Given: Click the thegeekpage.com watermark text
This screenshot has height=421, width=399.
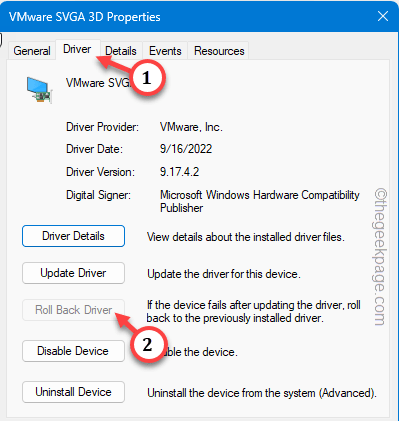Looking at the screenshot, I should pyautogui.click(x=380, y=257).
